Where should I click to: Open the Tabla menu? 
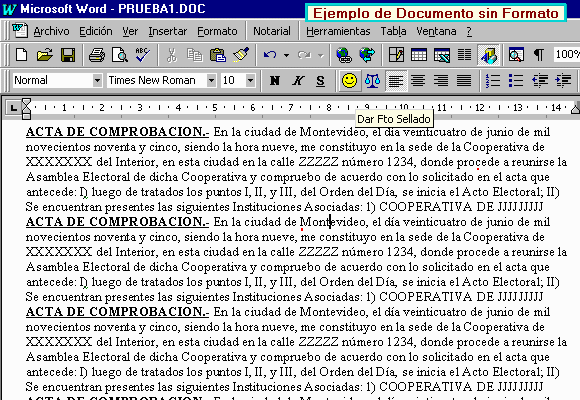(393, 31)
